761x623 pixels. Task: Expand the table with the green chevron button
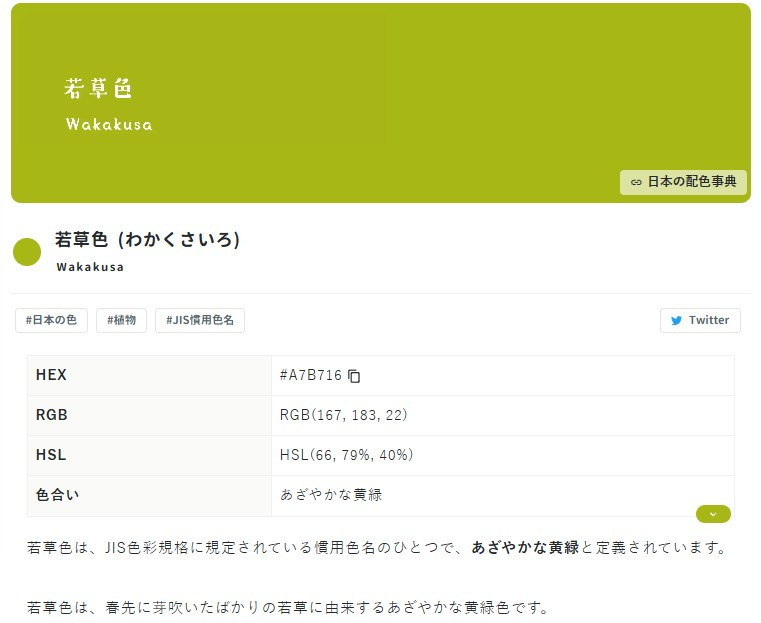713,514
